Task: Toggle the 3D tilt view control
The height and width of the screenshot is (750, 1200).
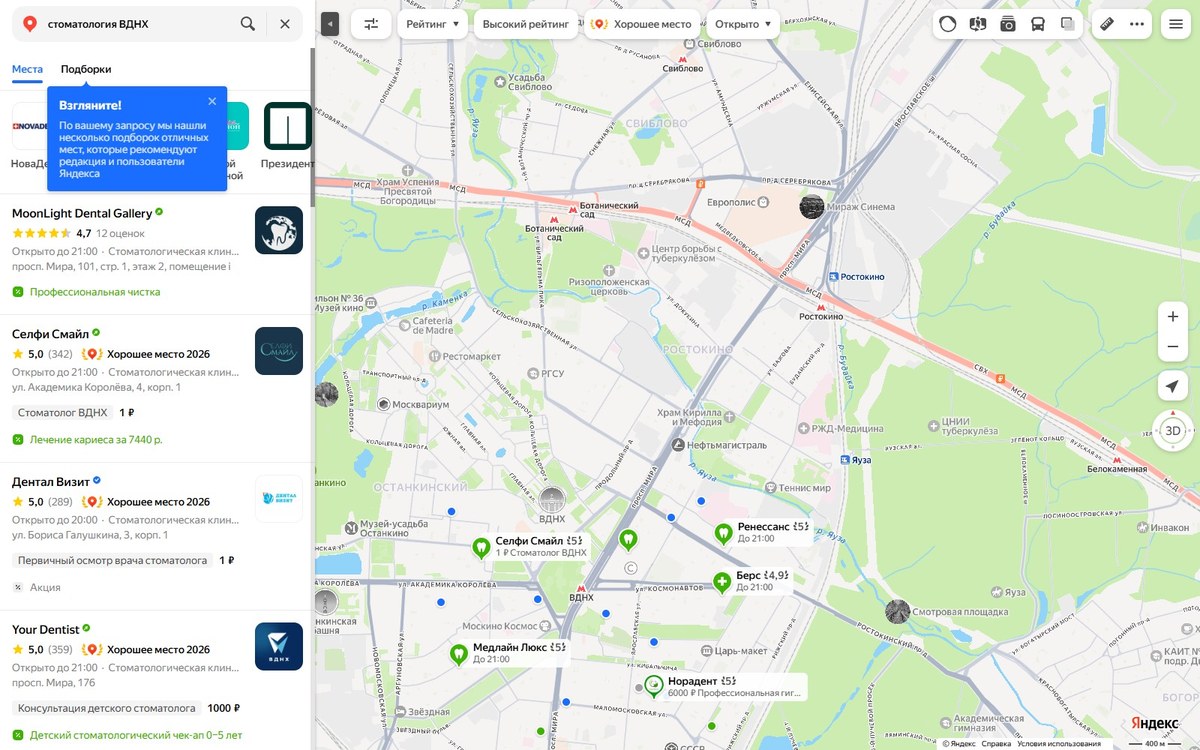Action: pos(1173,431)
